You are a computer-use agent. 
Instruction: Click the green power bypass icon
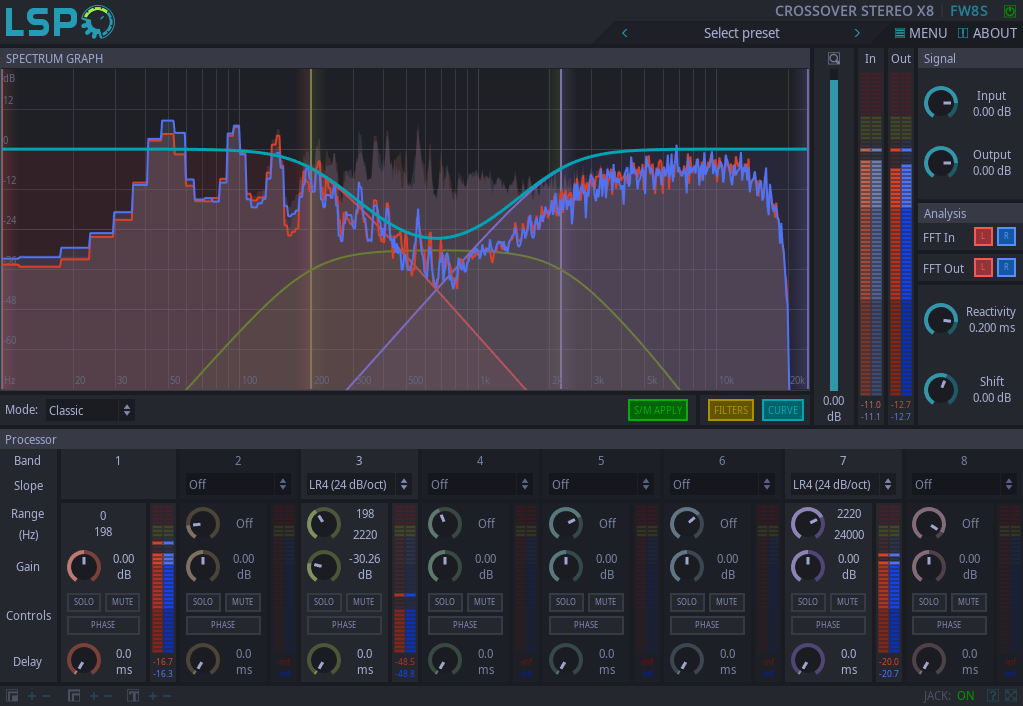click(1009, 11)
